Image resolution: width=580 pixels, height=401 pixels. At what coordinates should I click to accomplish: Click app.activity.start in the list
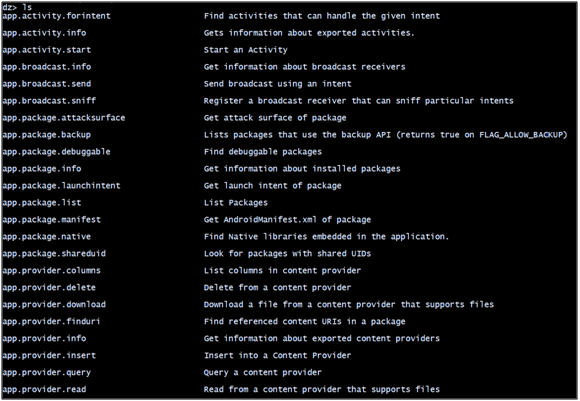pyautogui.click(x=47, y=50)
